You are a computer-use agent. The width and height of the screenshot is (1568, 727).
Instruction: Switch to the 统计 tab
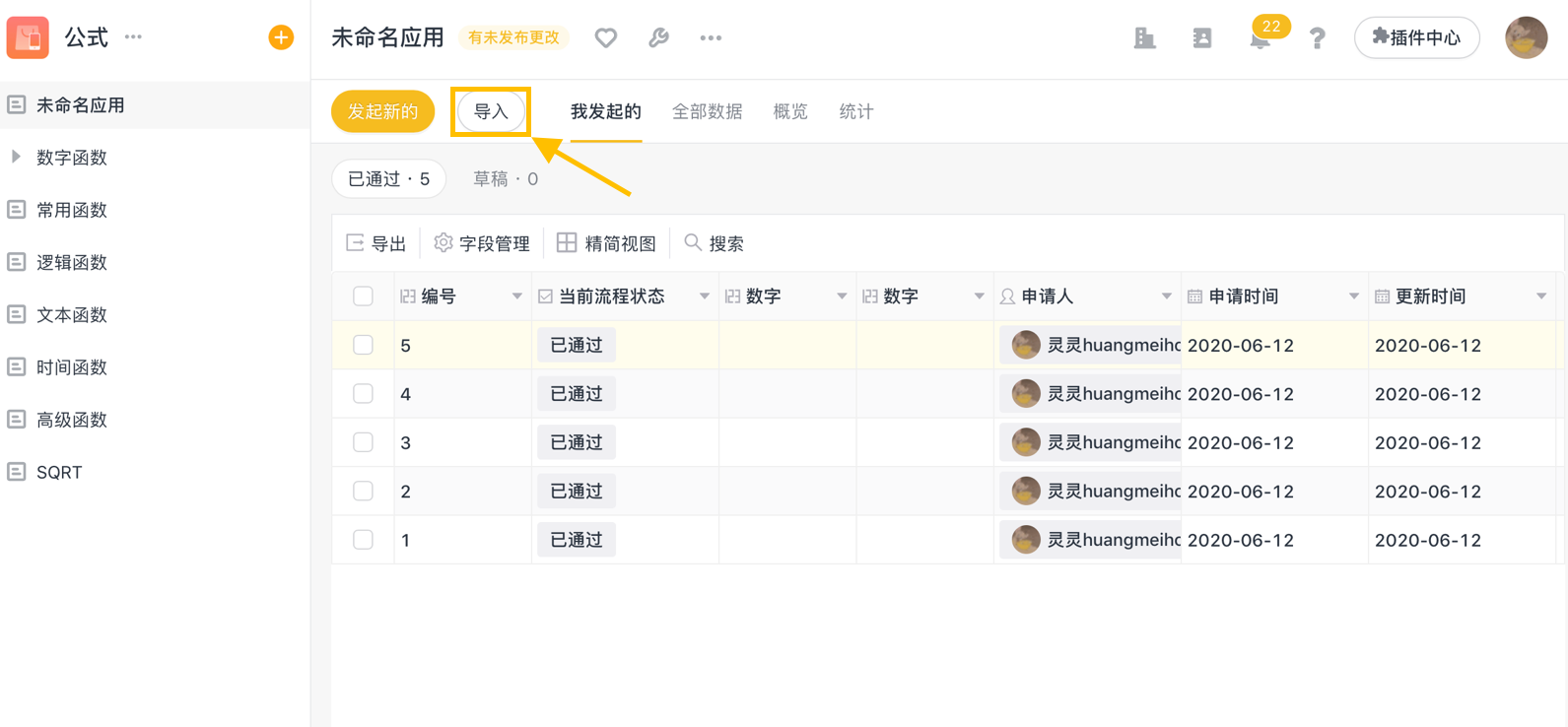855,111
